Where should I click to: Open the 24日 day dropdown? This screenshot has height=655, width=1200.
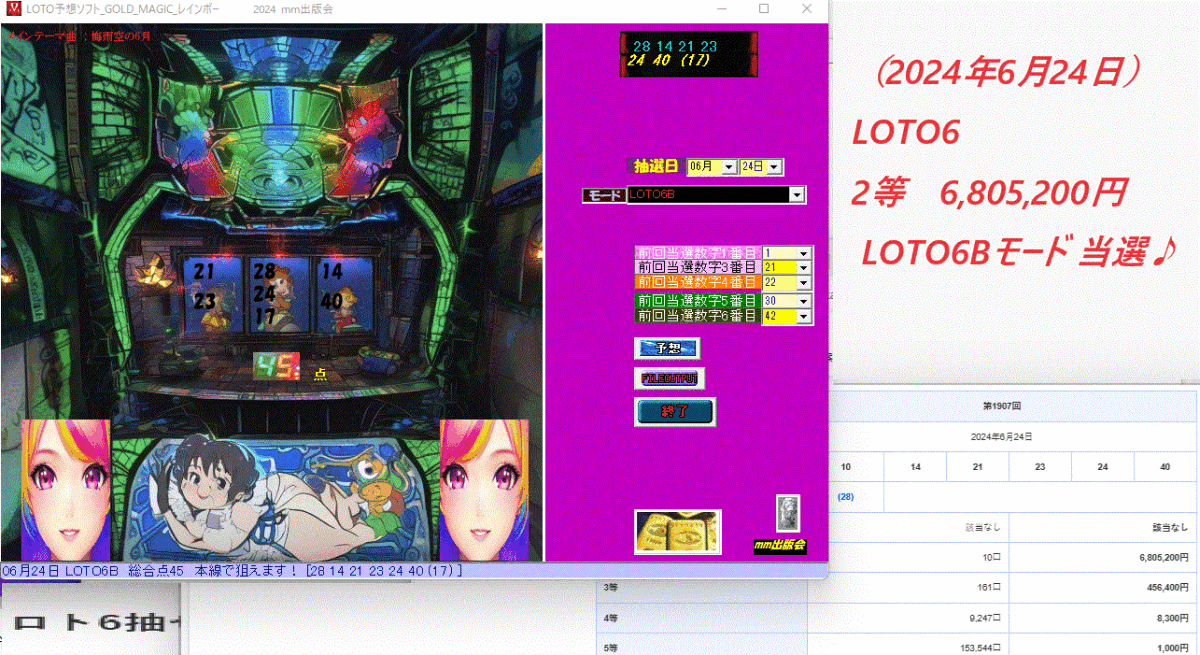(x=771, y=166)
